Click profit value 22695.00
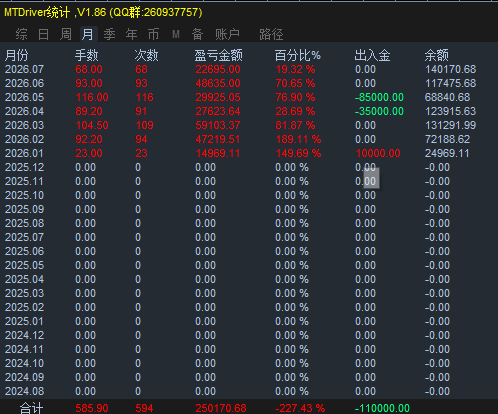498x414 pixels. coord(218,69)
